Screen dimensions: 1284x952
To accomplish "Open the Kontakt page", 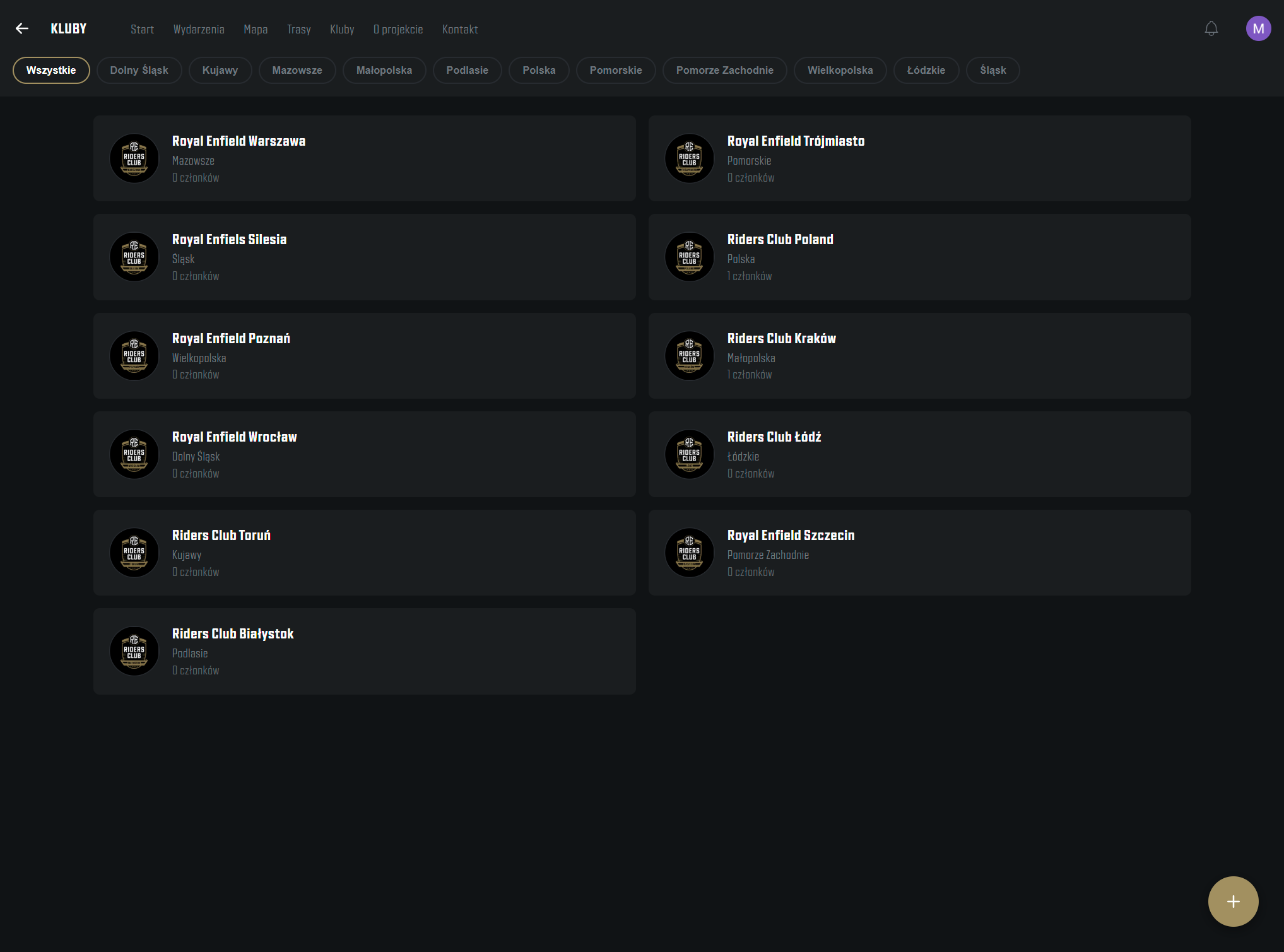I will (460, 29).
